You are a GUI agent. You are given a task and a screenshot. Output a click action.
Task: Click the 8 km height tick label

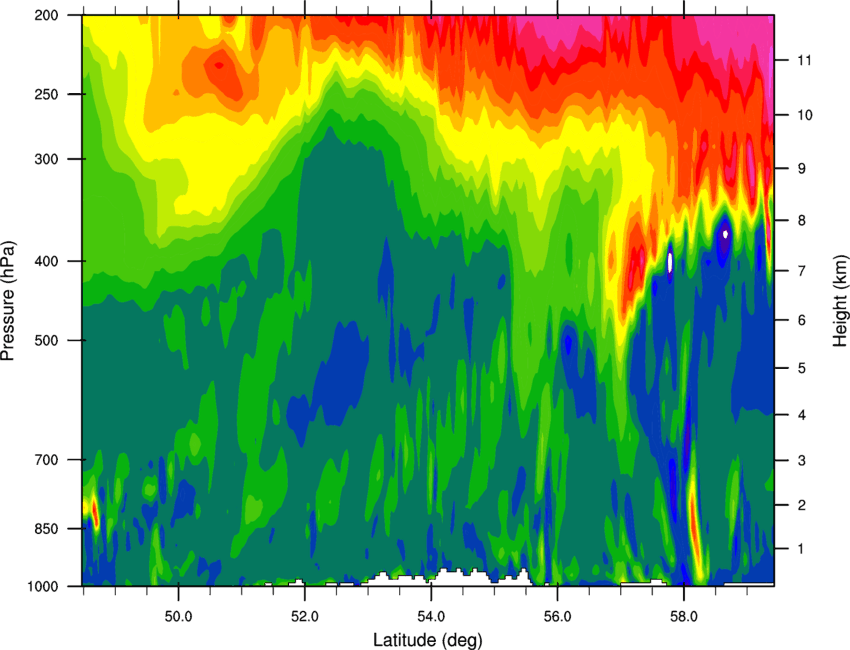click(802, 221)
